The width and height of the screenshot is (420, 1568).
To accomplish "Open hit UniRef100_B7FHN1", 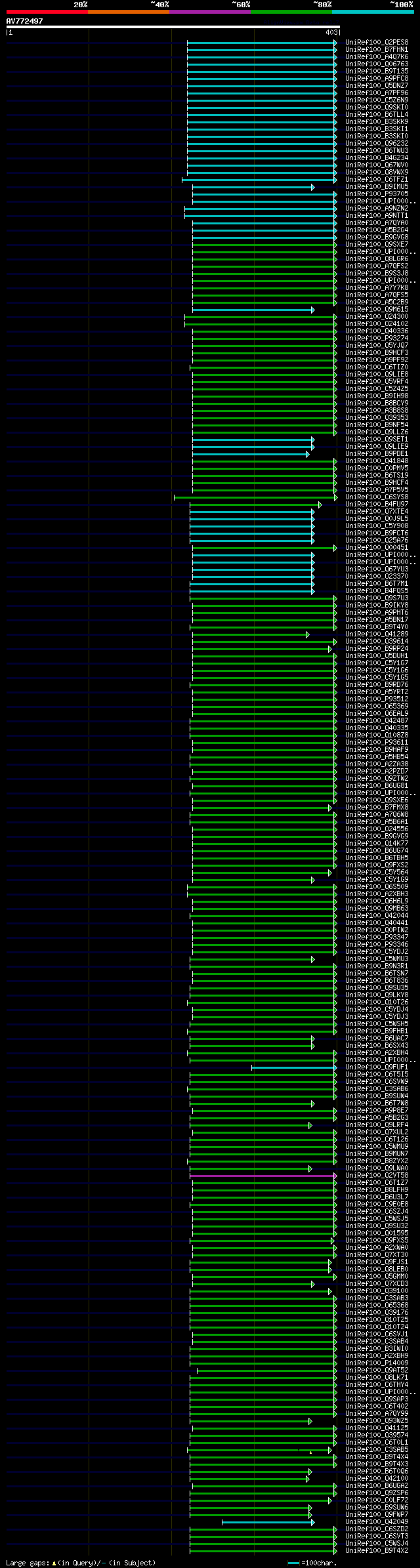I will pos(377,50).
